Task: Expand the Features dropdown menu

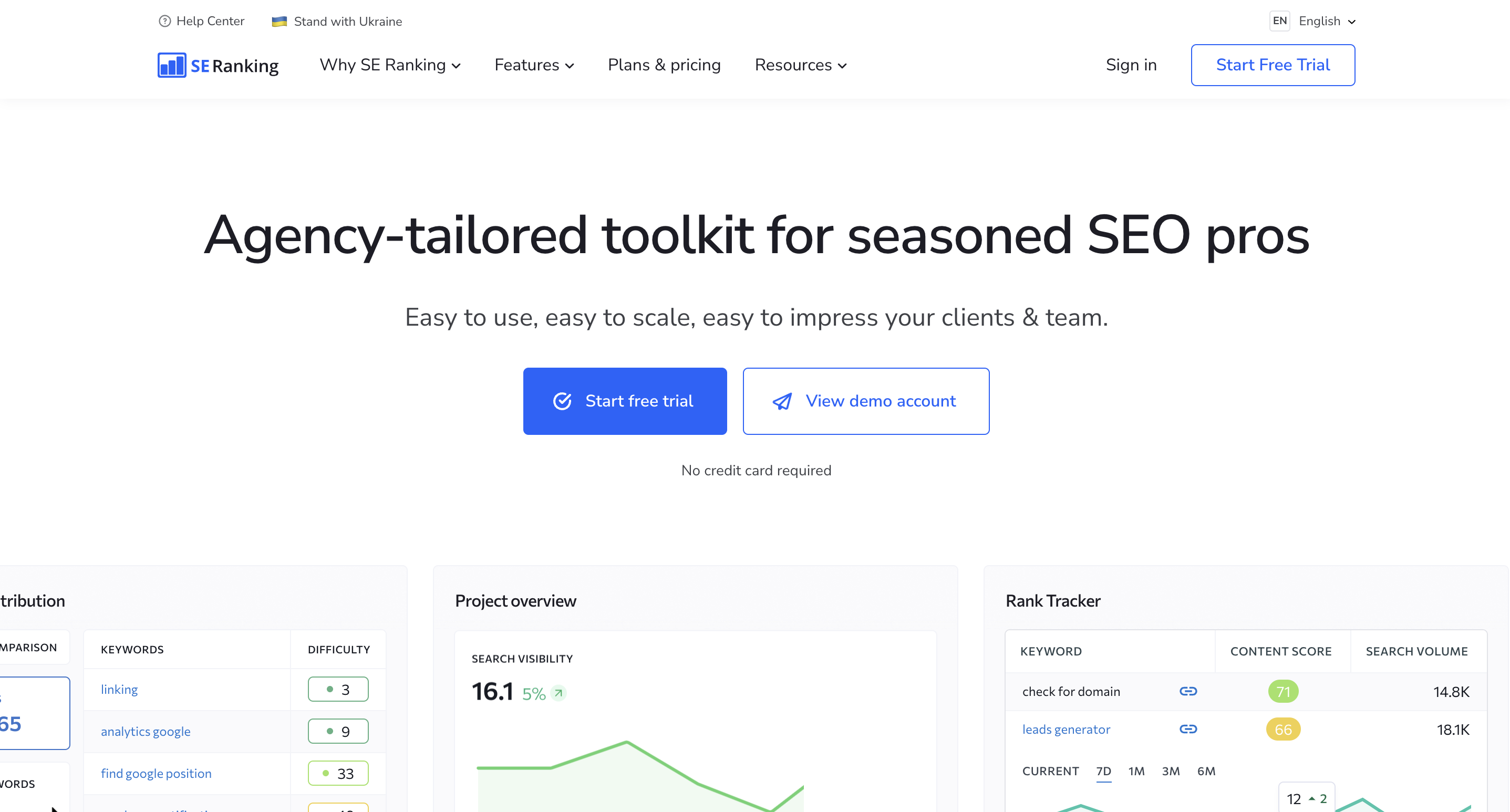Action: pos(536,65)
